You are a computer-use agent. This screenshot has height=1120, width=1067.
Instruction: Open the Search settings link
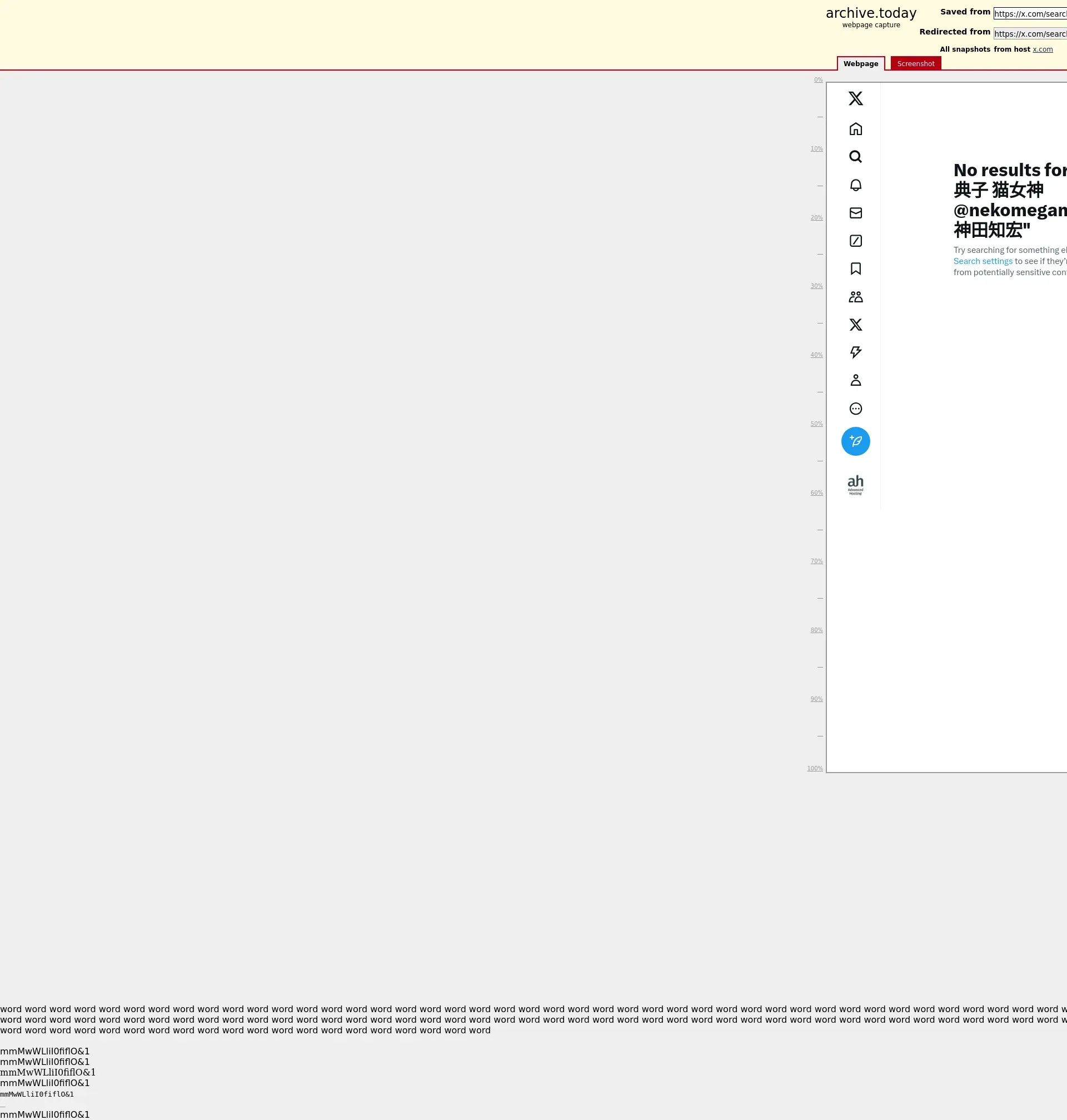coord(983,261)
